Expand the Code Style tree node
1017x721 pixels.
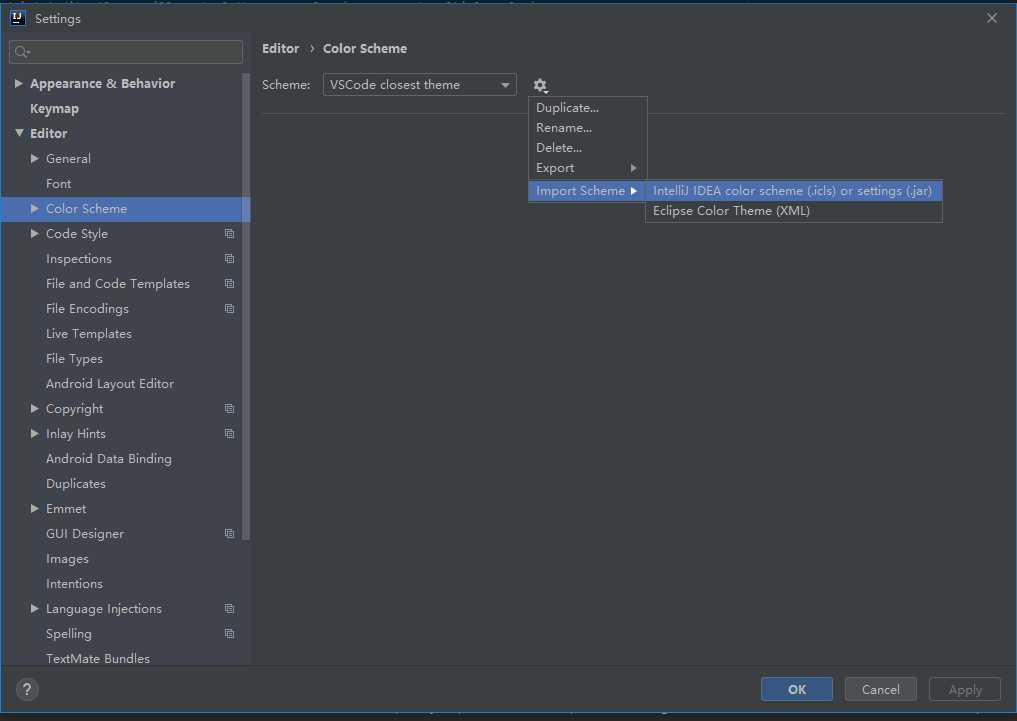pyautogui.click(x=35, y=234)
